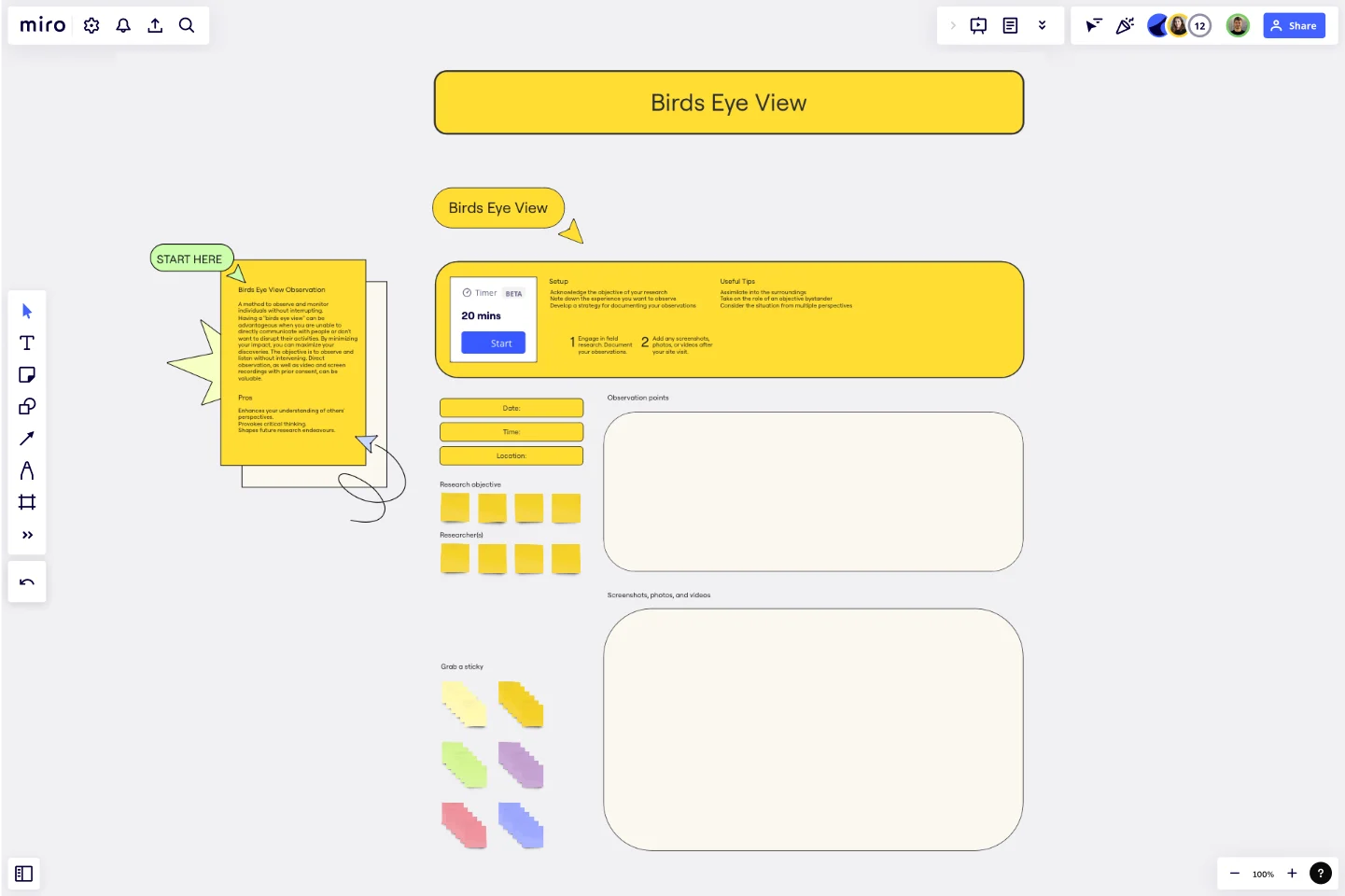1345x896 pixels.
Task: Pick the purple sticky stack
Action: 521,764
